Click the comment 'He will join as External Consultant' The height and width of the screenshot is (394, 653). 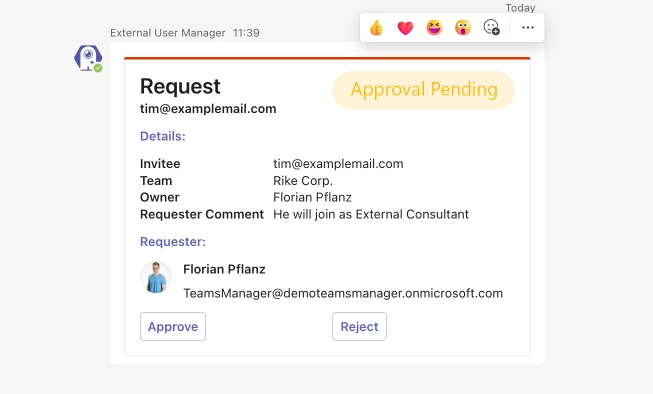pyautogui.click(x=371, y=214)
